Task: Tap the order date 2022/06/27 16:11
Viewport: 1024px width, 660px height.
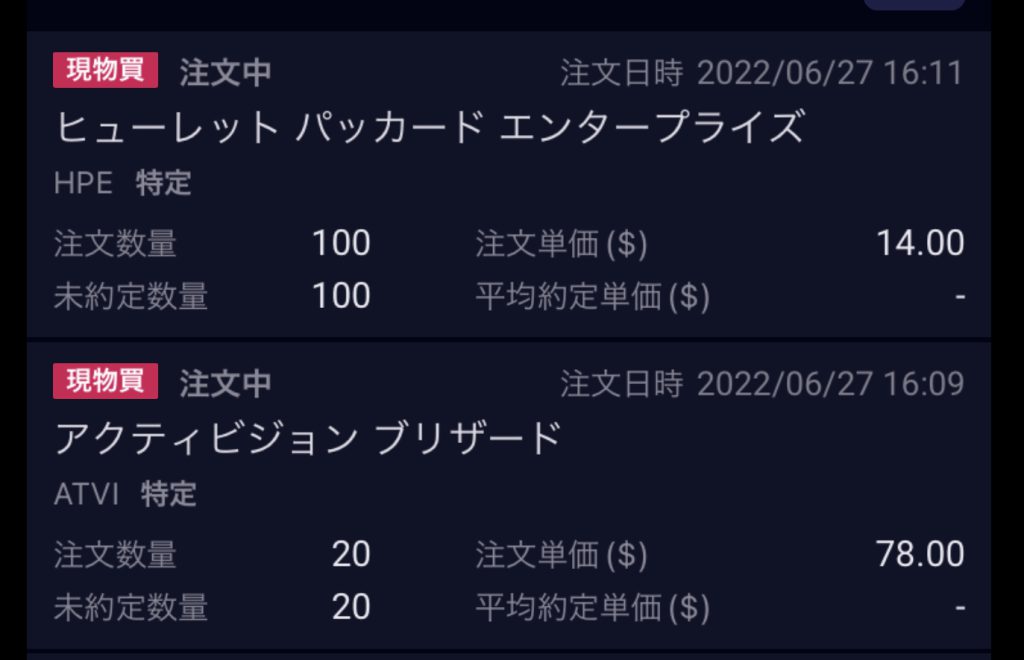Action: 829,73
